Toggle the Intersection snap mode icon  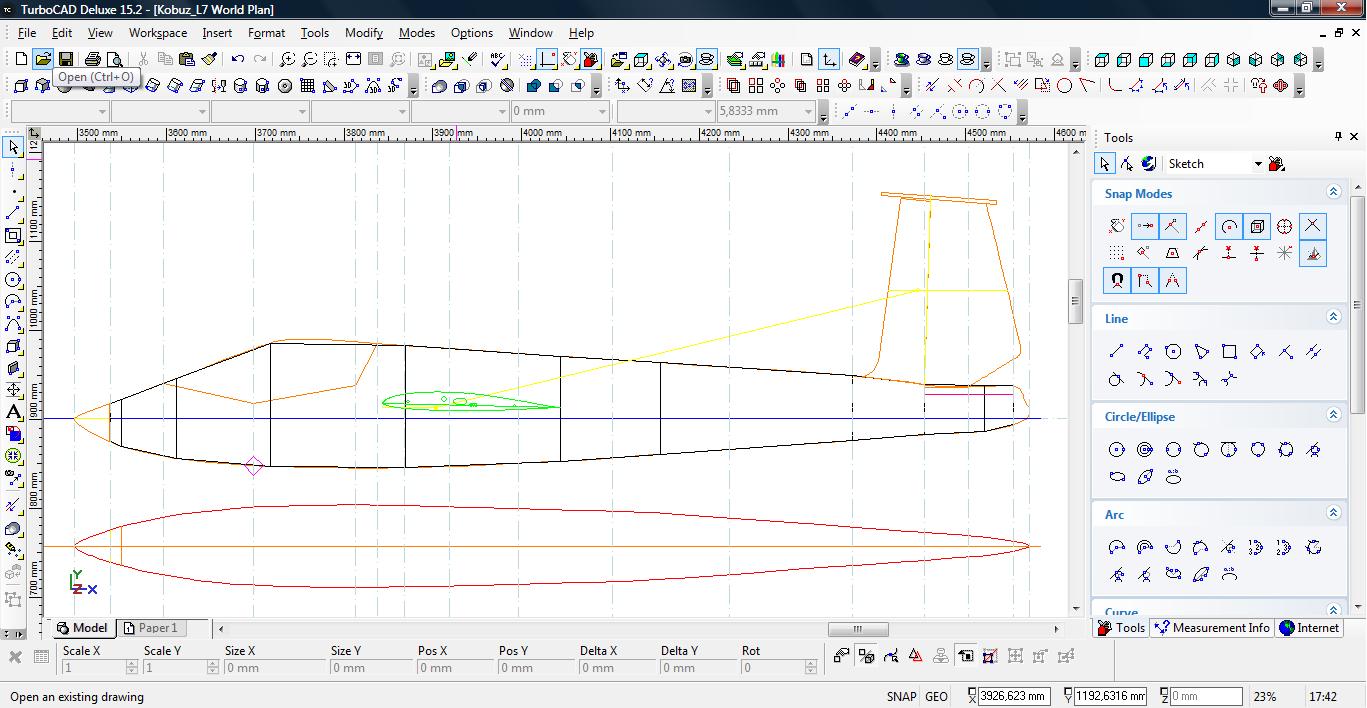pyautogui.click(x=1313, y=226)
